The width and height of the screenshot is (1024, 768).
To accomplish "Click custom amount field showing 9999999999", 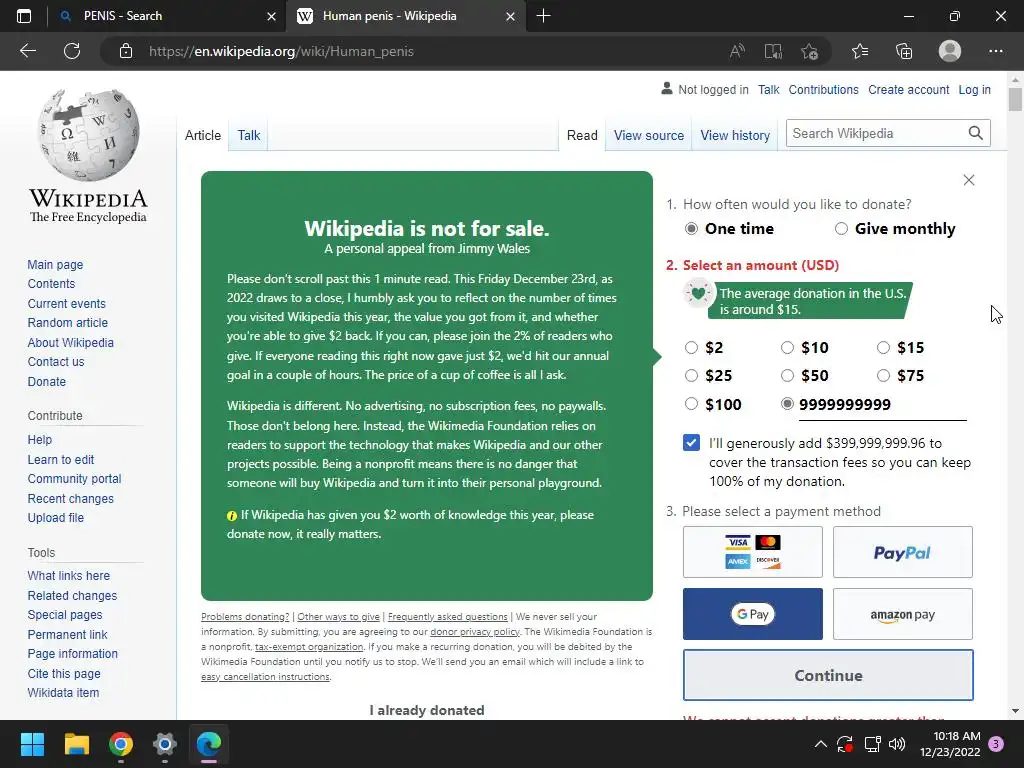I will tap(882, 405).
